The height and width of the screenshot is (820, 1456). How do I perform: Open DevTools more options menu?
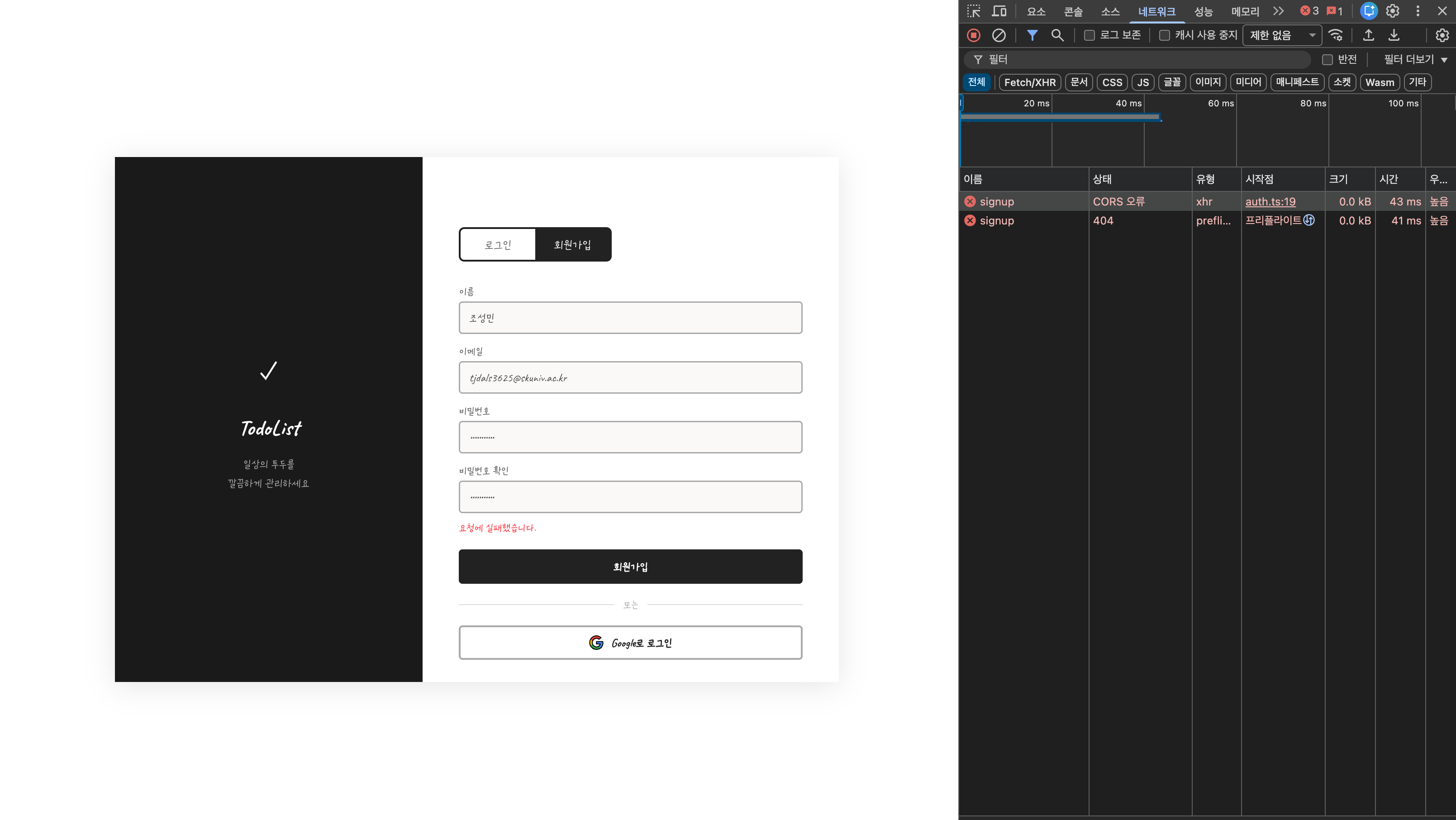(1418, 11)
